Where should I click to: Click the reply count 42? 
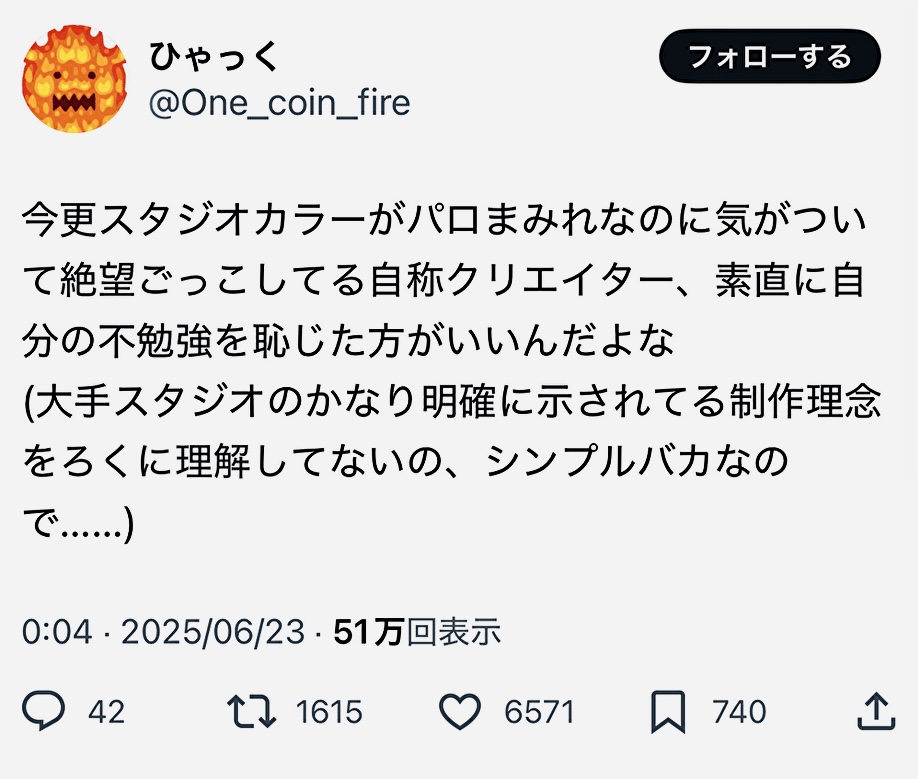point(107,712)
